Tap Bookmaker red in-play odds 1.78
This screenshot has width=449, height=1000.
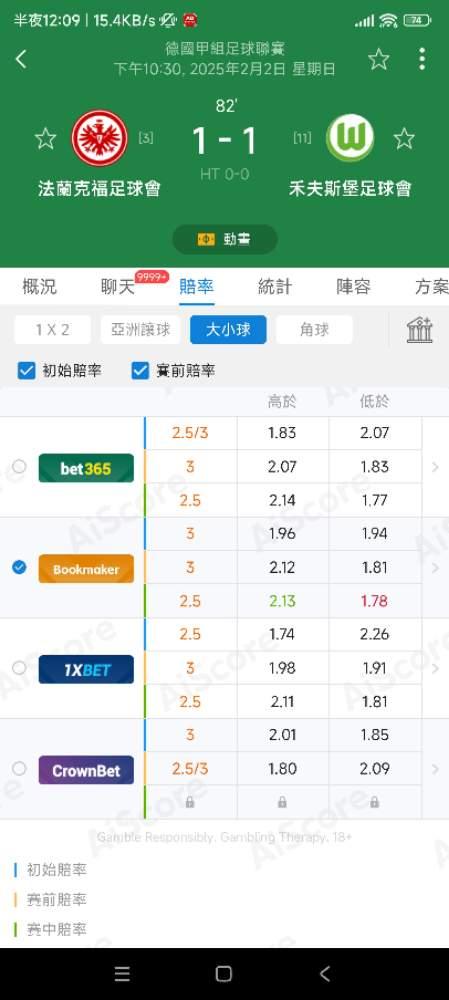pyautogui.click(x=374, y=601)
